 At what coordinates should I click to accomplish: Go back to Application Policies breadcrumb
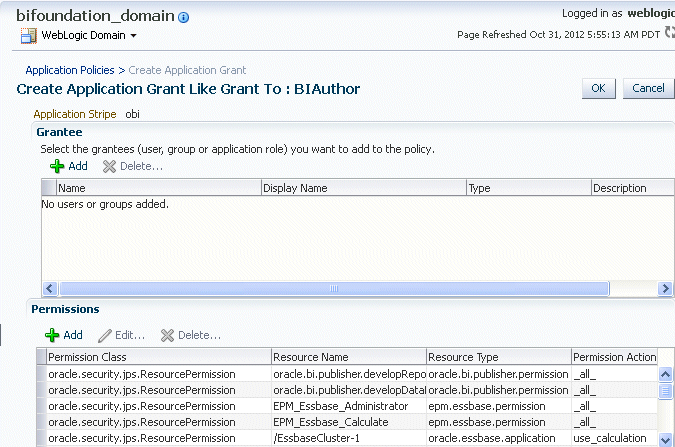[x=70, y=70]
